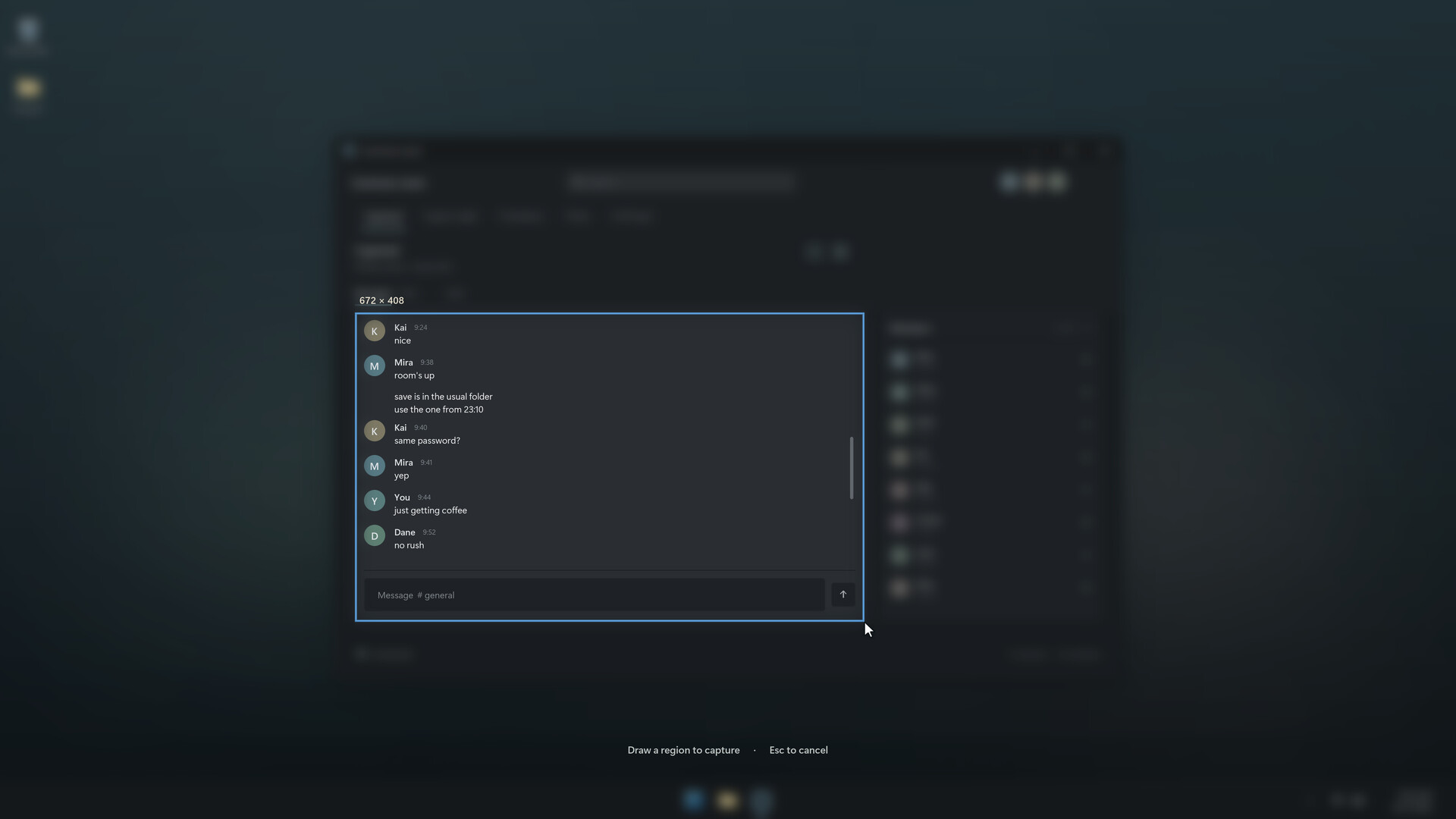Click Dane's avatar beside "no rush"
The width and height of the screenshot is (1456, 819).
pyautogui.click(x=374, y=536)
